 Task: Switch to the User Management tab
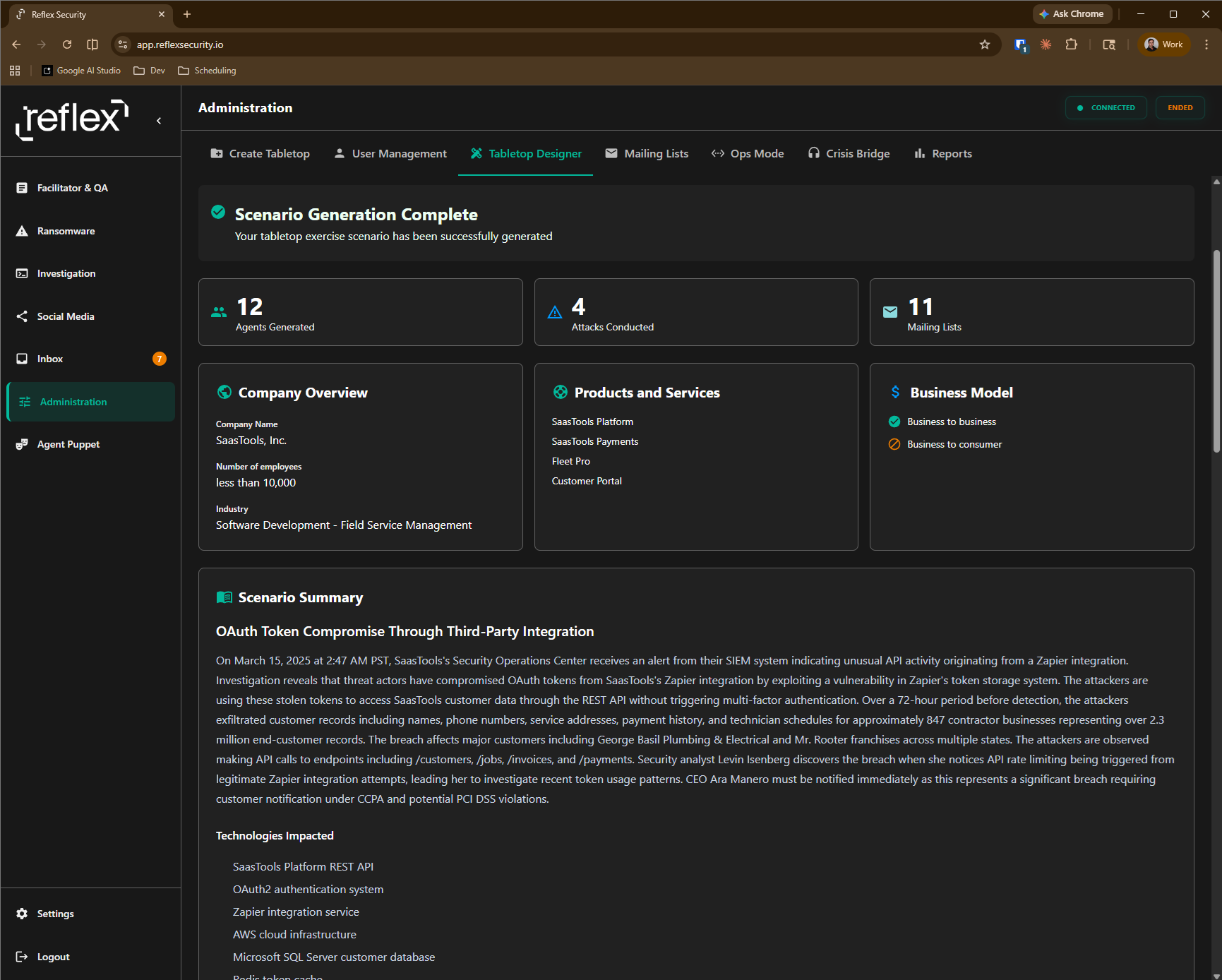click(x=390, y=153)
